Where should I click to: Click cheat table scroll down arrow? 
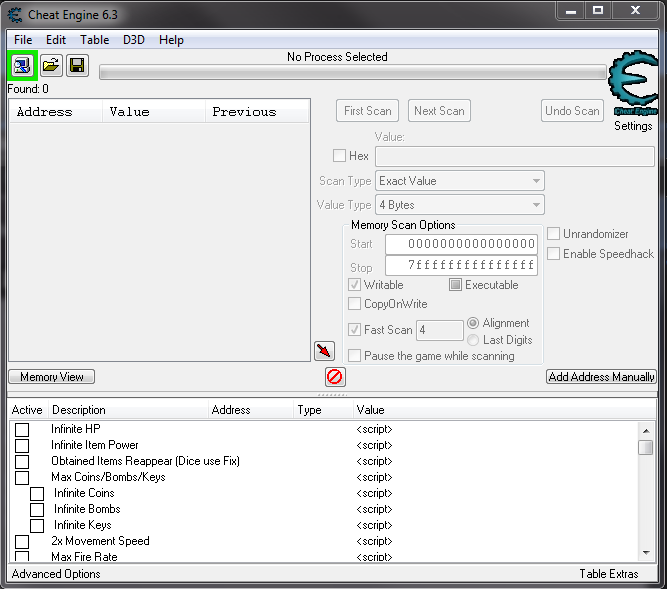tap(646, 553)
